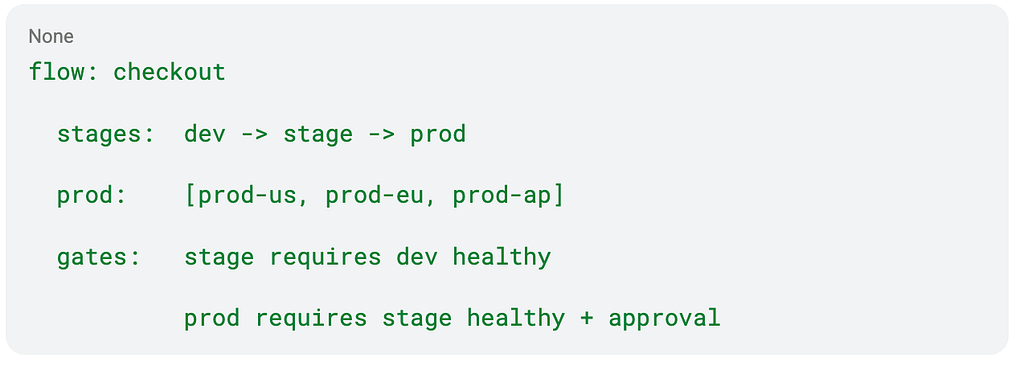
Task: Click the 'stages:' key label
Action: click(106, 134)
